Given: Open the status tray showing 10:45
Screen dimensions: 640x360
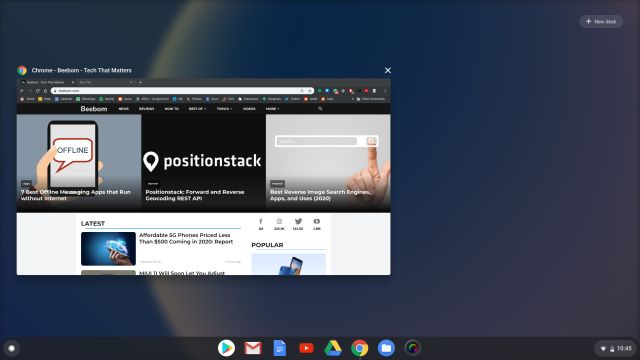Looking at the screenshot, I should tap(616, 348).
